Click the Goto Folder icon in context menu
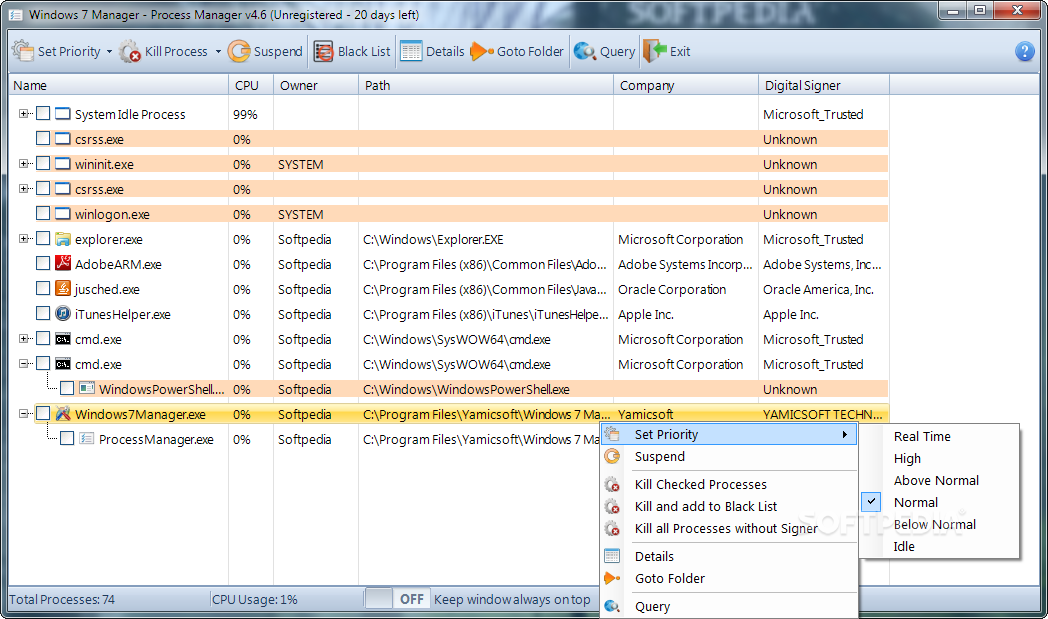The height and width of the screenshot is (619, 1048). coord(612,578)
